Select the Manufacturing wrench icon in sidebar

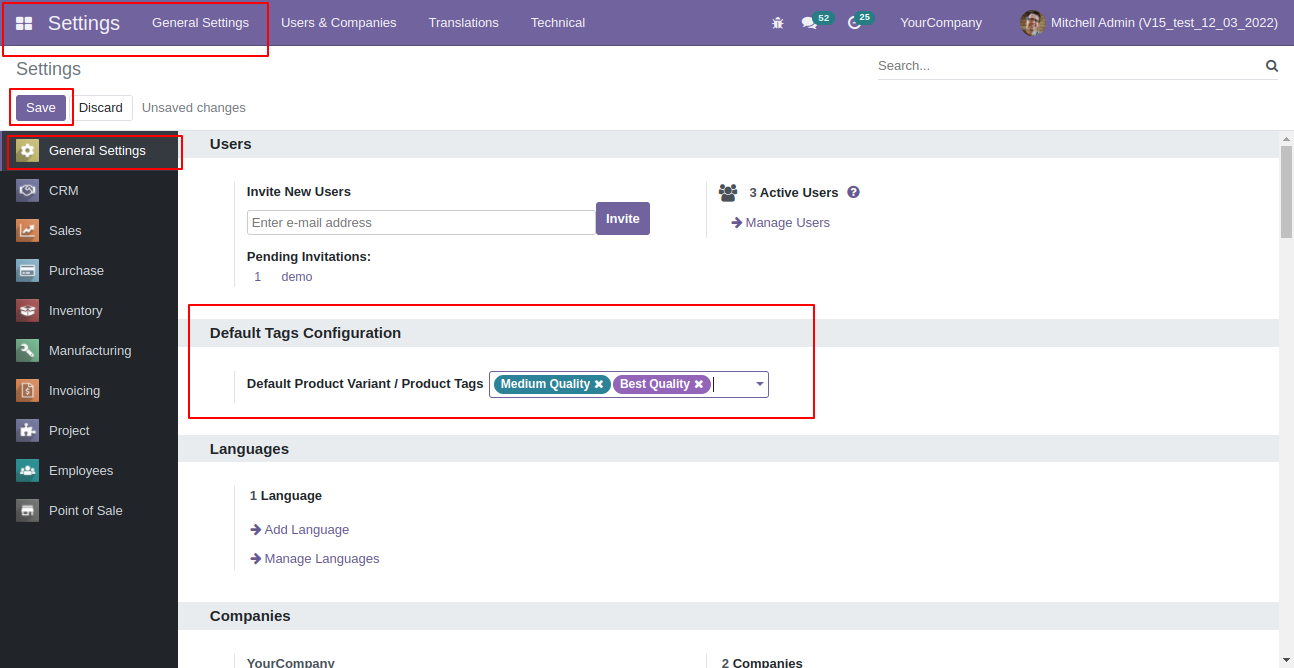click(x=28, y=351)
